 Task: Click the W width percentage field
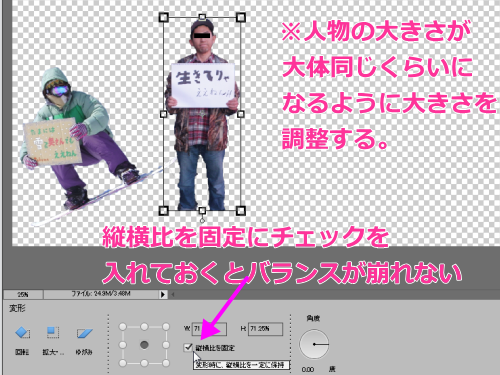(209, 329)
